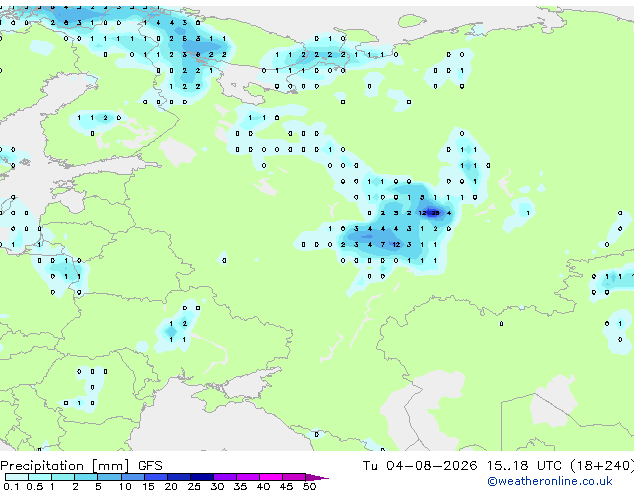
Task: Select the legend swatch between 15 and 20
Action: coord(156,477)
